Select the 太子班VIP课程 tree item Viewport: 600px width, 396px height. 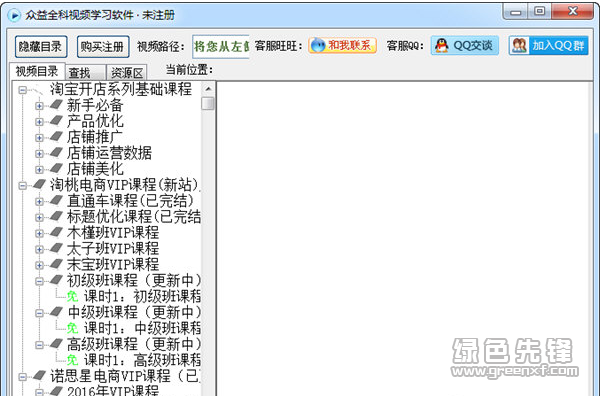pyautogui.click(x=113, y=249)
